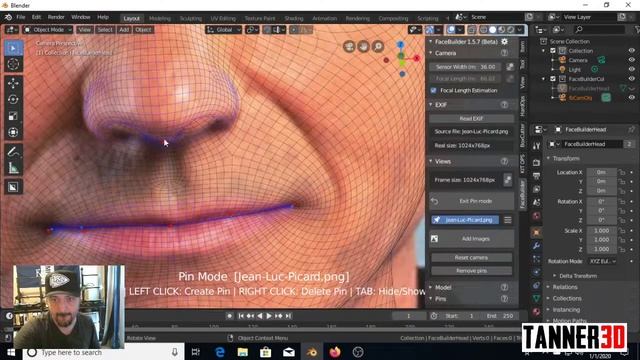Click the camera view gizmo button
The height and width of the screenshot is (360, 640).
point(349,47)
